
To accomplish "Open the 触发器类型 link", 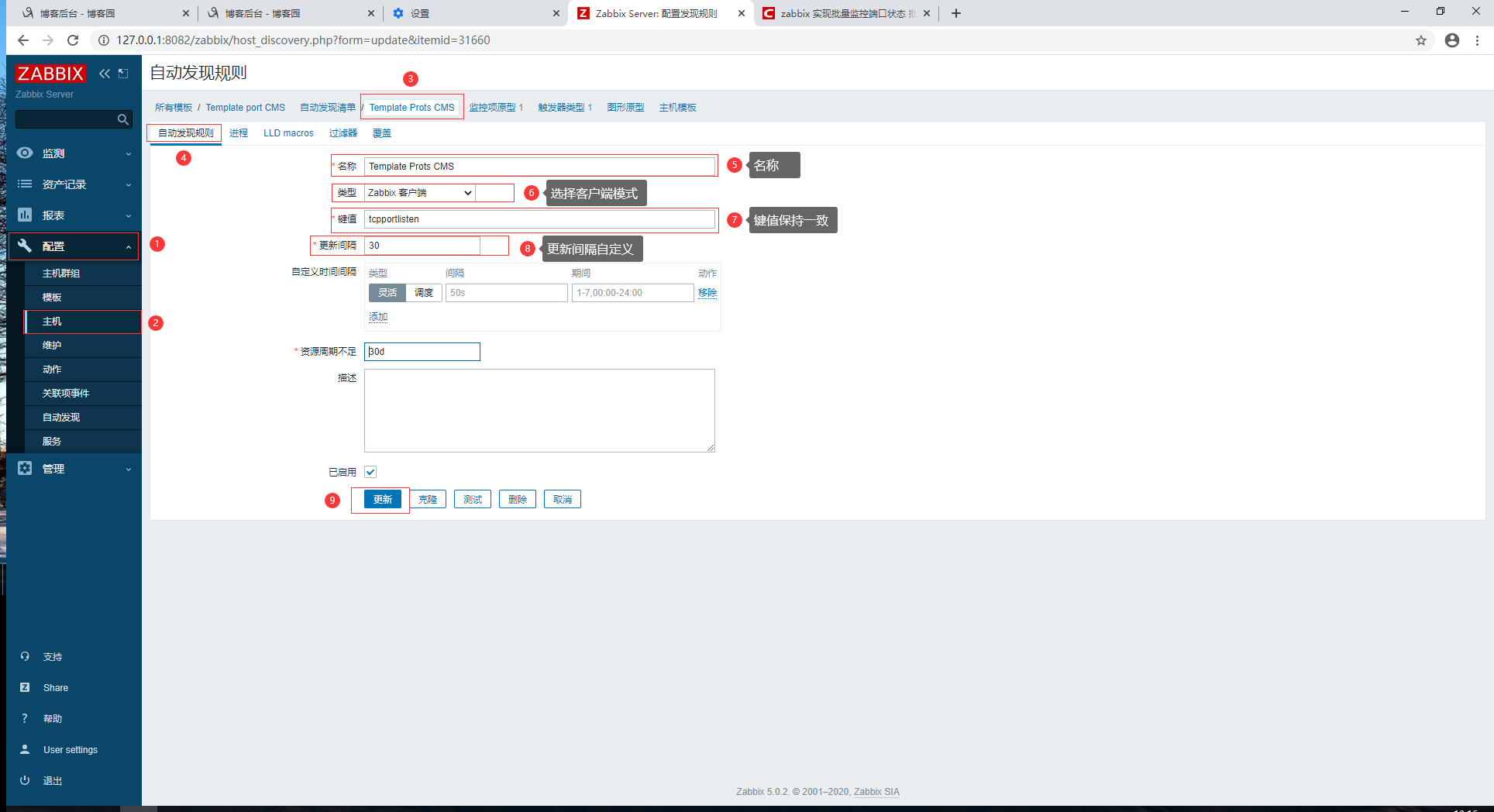I will (565, 108).
